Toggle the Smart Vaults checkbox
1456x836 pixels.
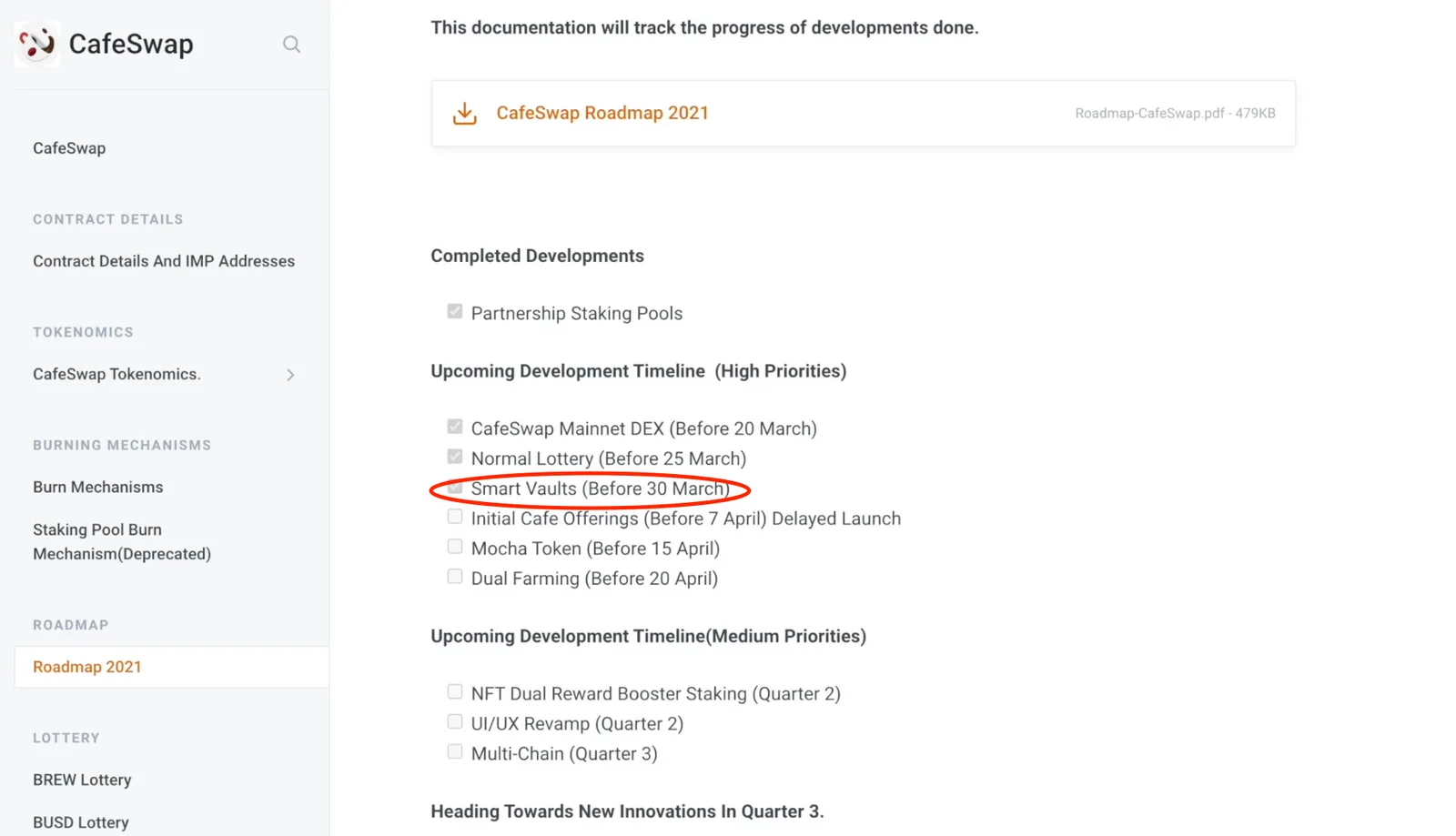click(x=455, y=487)
